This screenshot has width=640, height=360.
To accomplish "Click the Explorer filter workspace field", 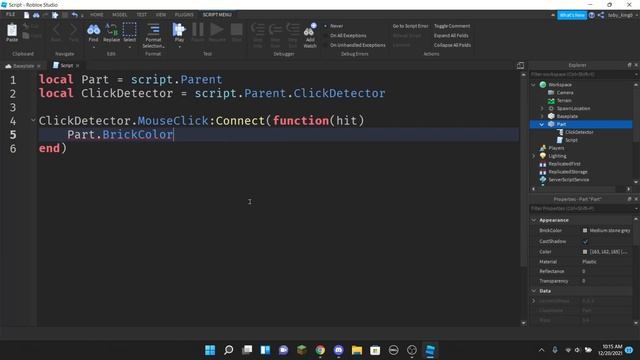I will 581,74.
